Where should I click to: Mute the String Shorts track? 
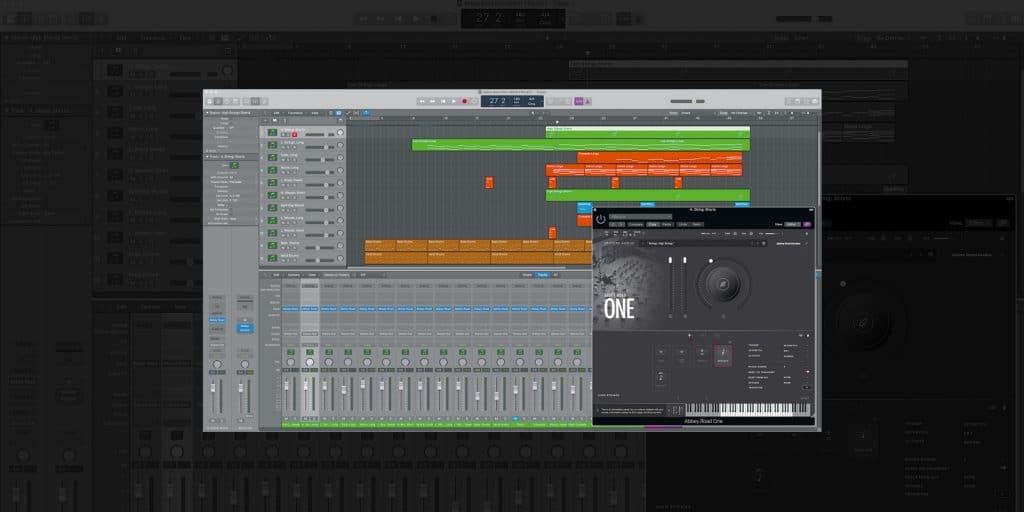tap(283, 135)
